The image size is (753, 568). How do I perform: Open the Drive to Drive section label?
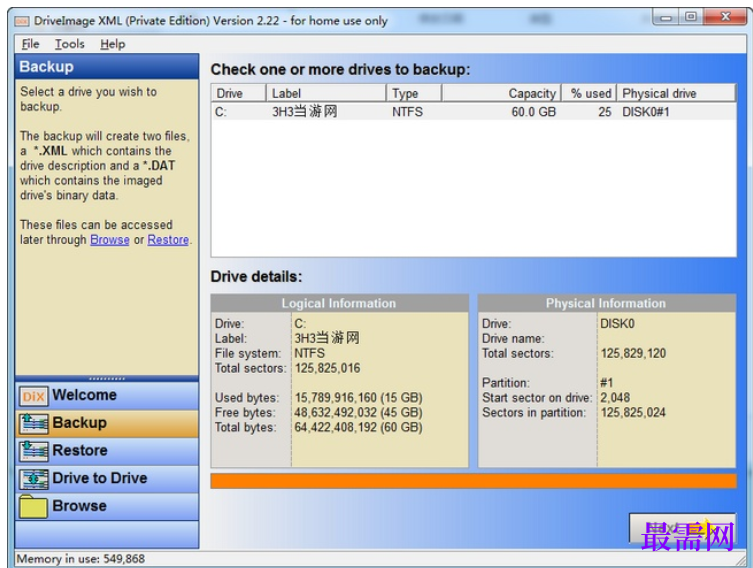click(x=100, y=478)
